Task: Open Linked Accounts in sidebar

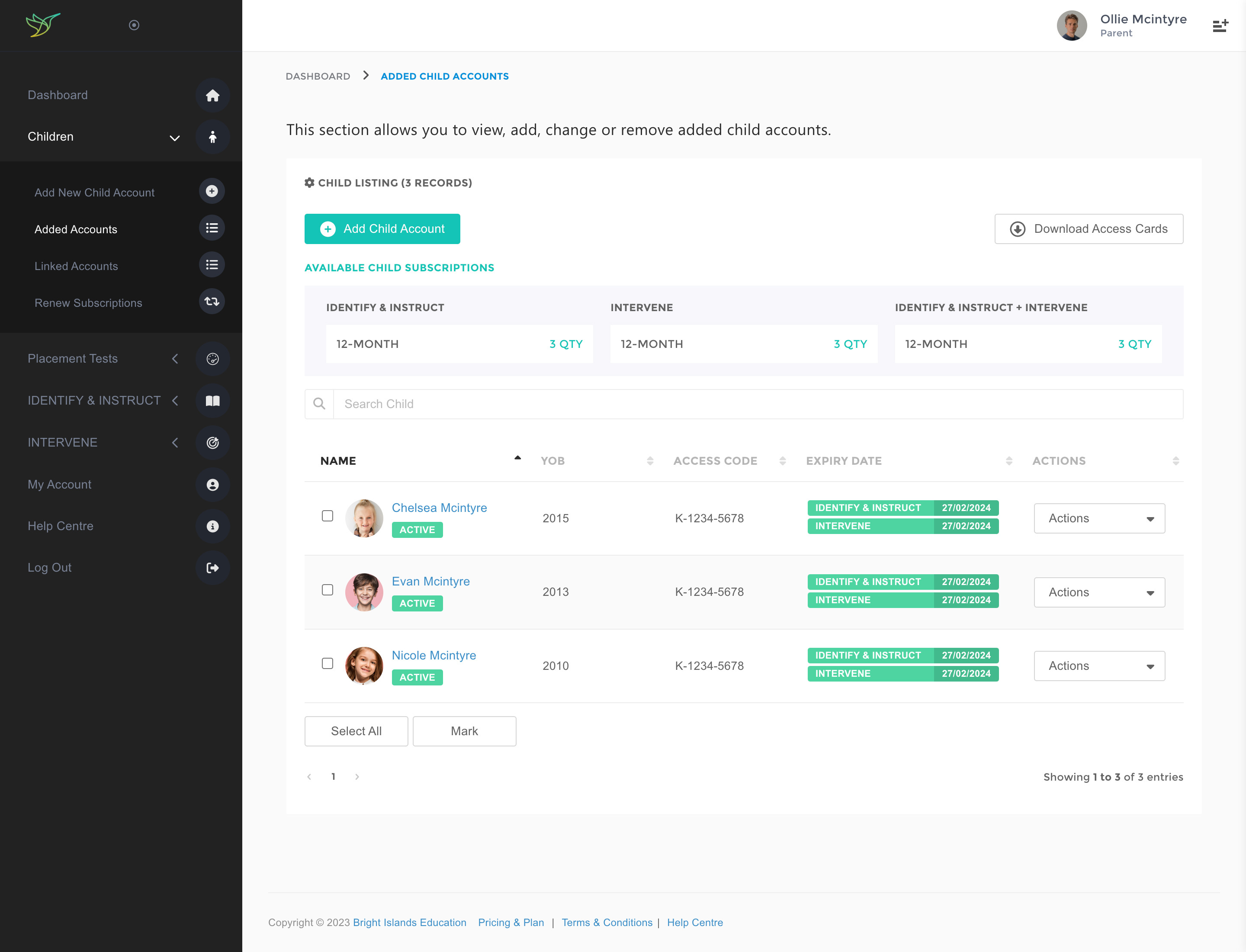Action: (77, 266)
